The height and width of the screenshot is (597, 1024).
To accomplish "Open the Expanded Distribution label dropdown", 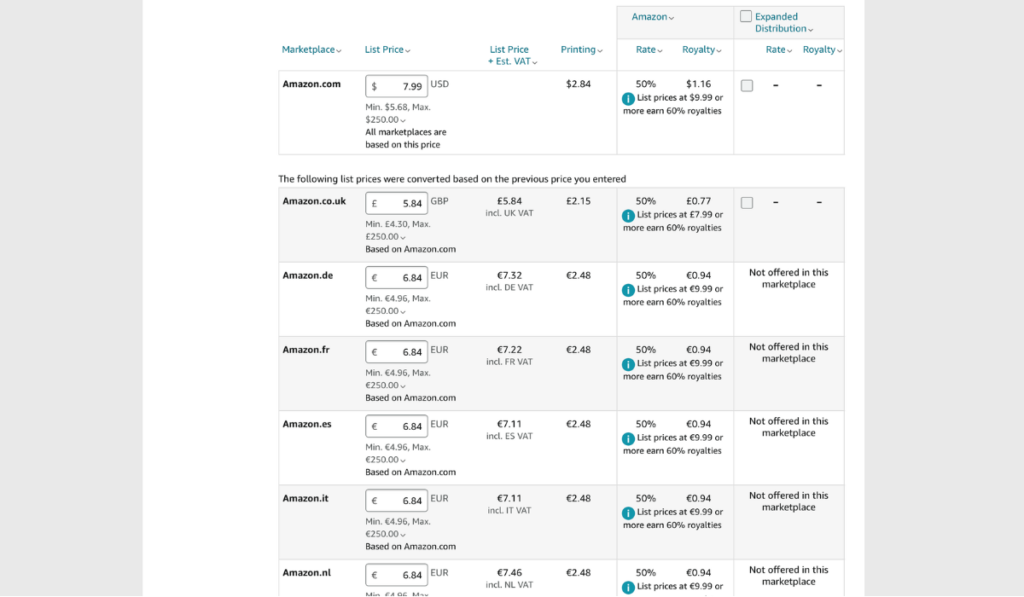I will click(x=784, y=23).
